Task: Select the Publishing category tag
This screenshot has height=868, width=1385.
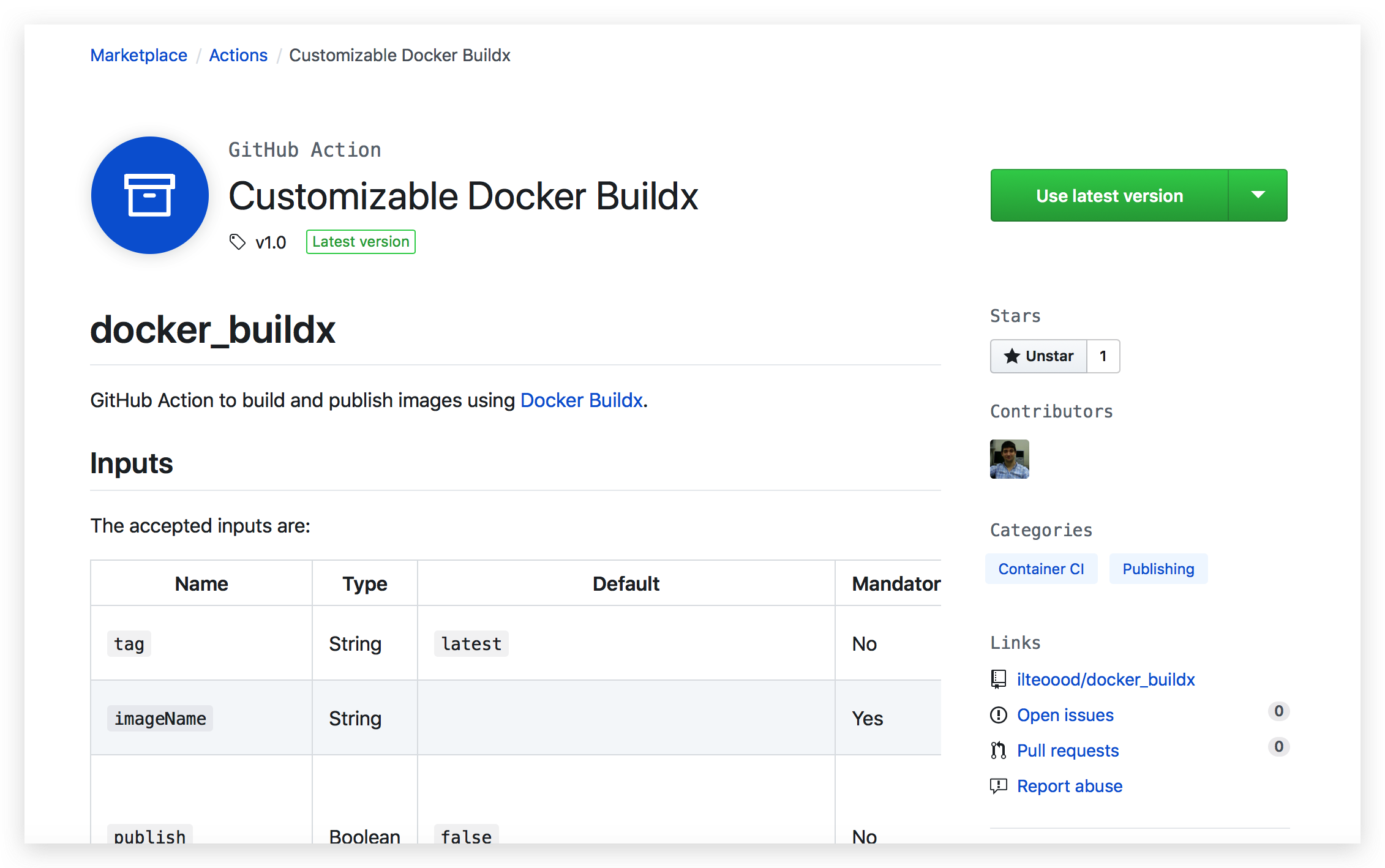Action: click(x=1158, y=569)
